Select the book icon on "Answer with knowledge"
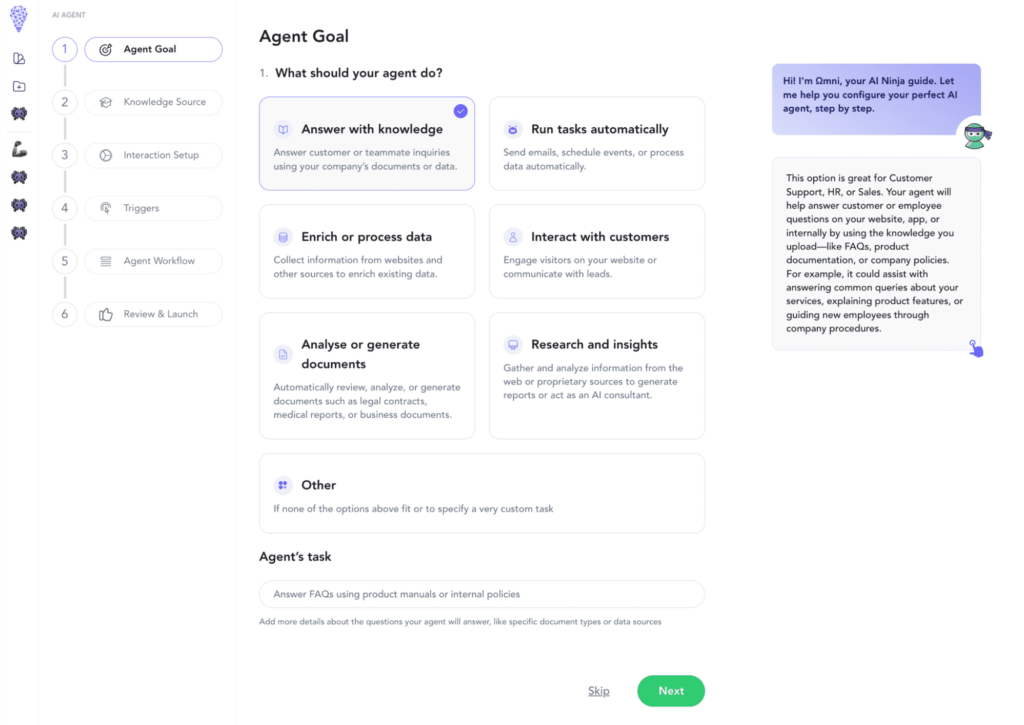This screenshot has width=1024, height=725. [283, 129]
